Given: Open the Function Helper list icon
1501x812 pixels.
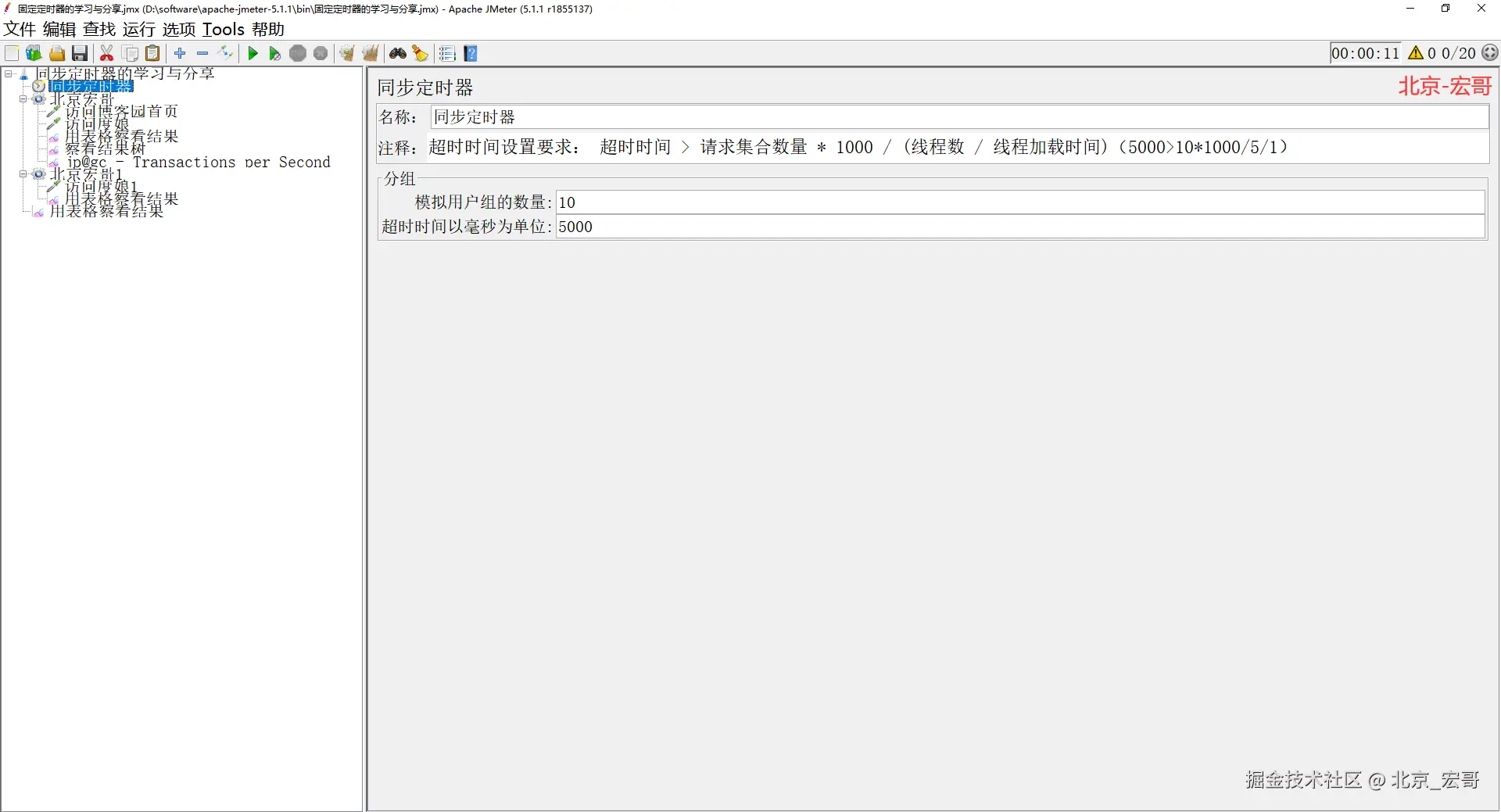Looking at the screenshot, I should tap(447, 53).
